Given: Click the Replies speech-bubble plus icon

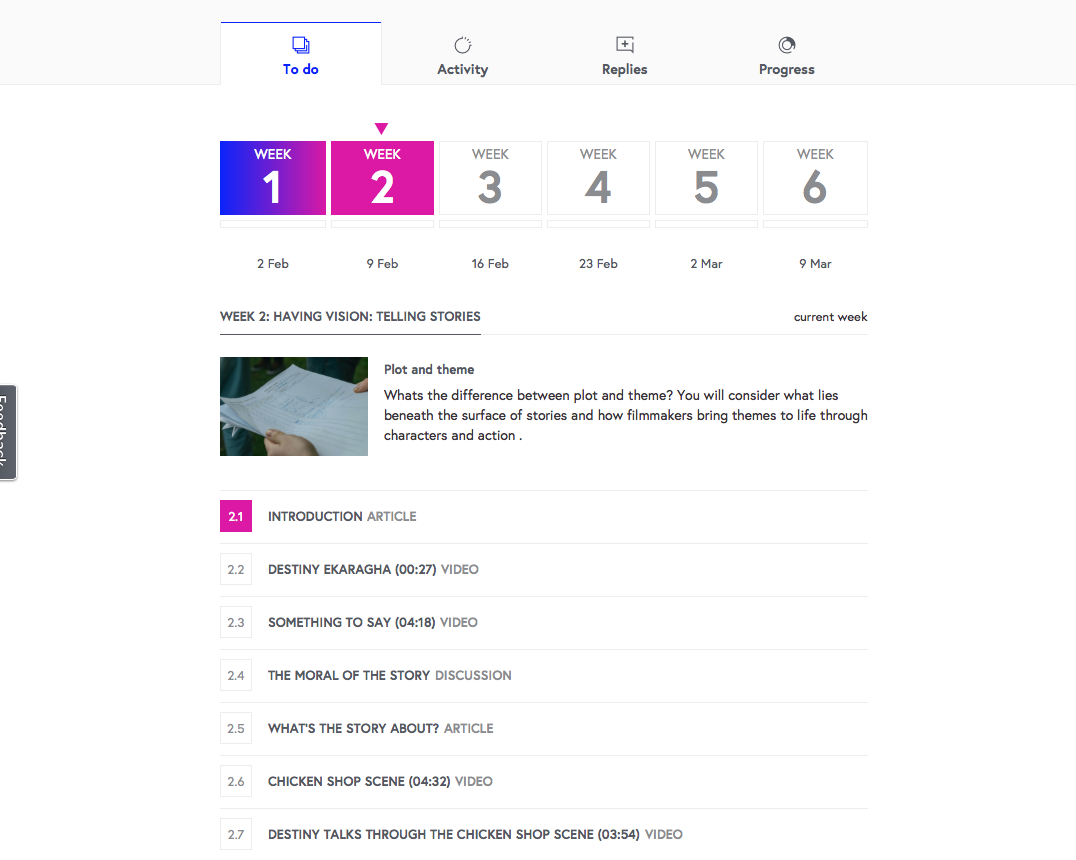Looking at the screenshot, I should (624, 45).
